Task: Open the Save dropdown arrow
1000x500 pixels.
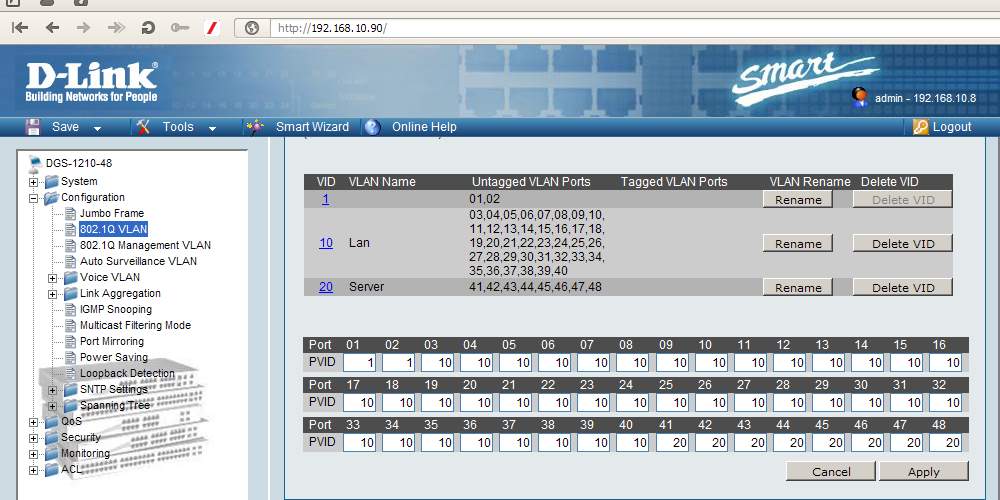Action: click(x=98, y=128)
